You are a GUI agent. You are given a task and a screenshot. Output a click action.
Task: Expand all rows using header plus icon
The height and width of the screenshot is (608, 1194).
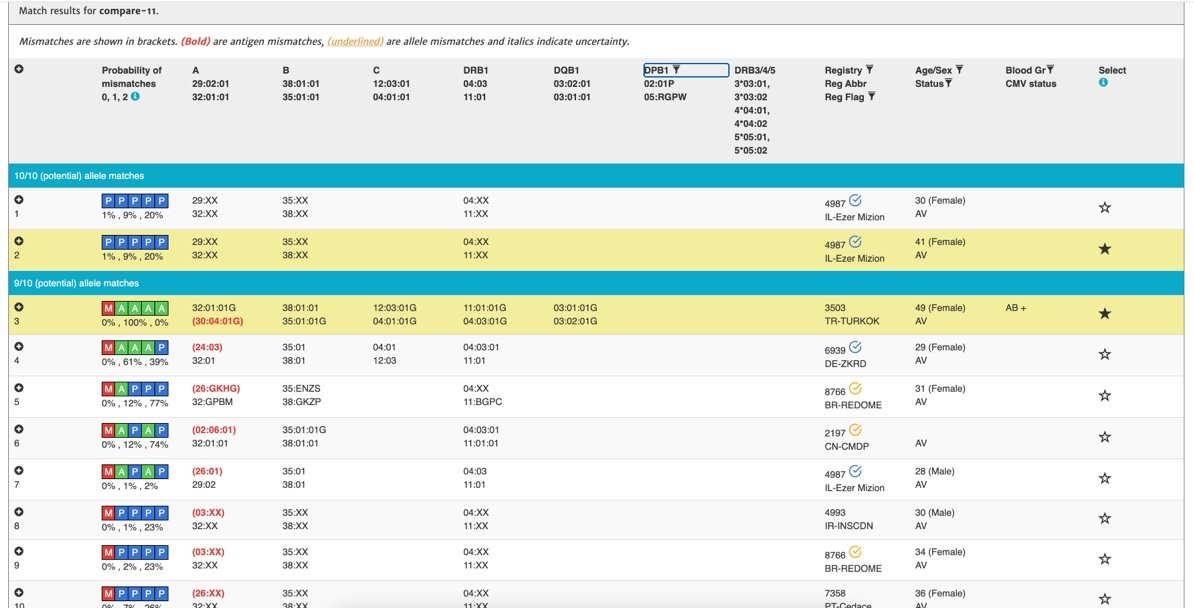click(19, 70)
